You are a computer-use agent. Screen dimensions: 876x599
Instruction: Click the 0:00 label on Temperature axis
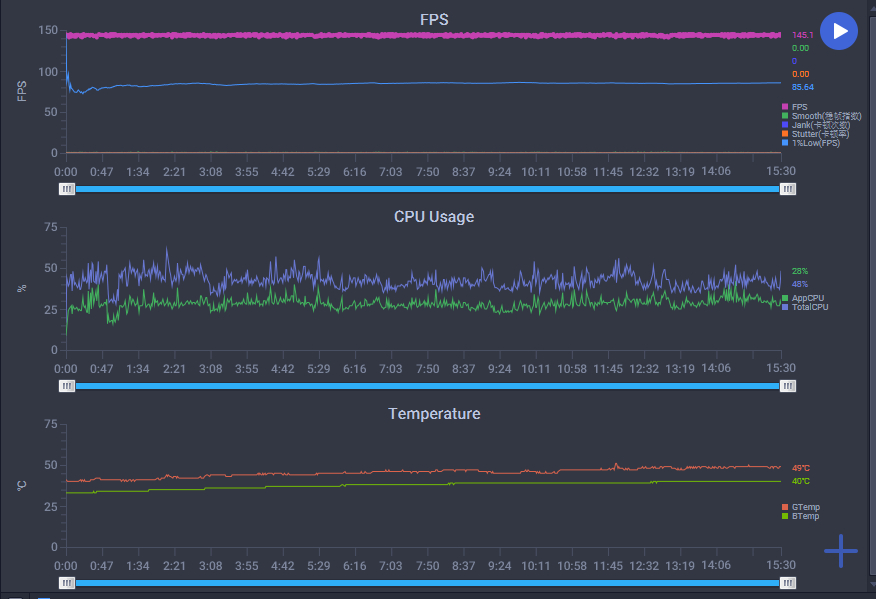(66, 565)
